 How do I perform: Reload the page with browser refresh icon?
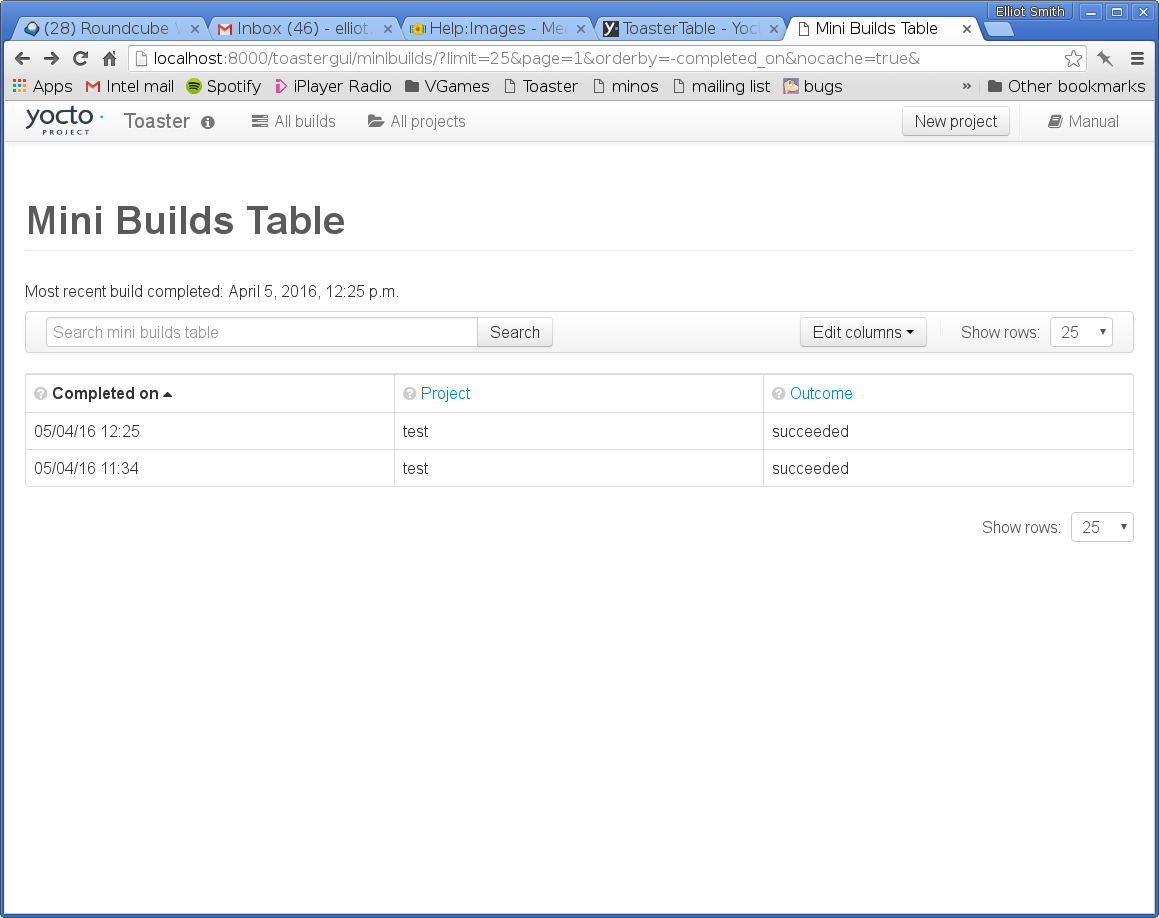point(80,59)
